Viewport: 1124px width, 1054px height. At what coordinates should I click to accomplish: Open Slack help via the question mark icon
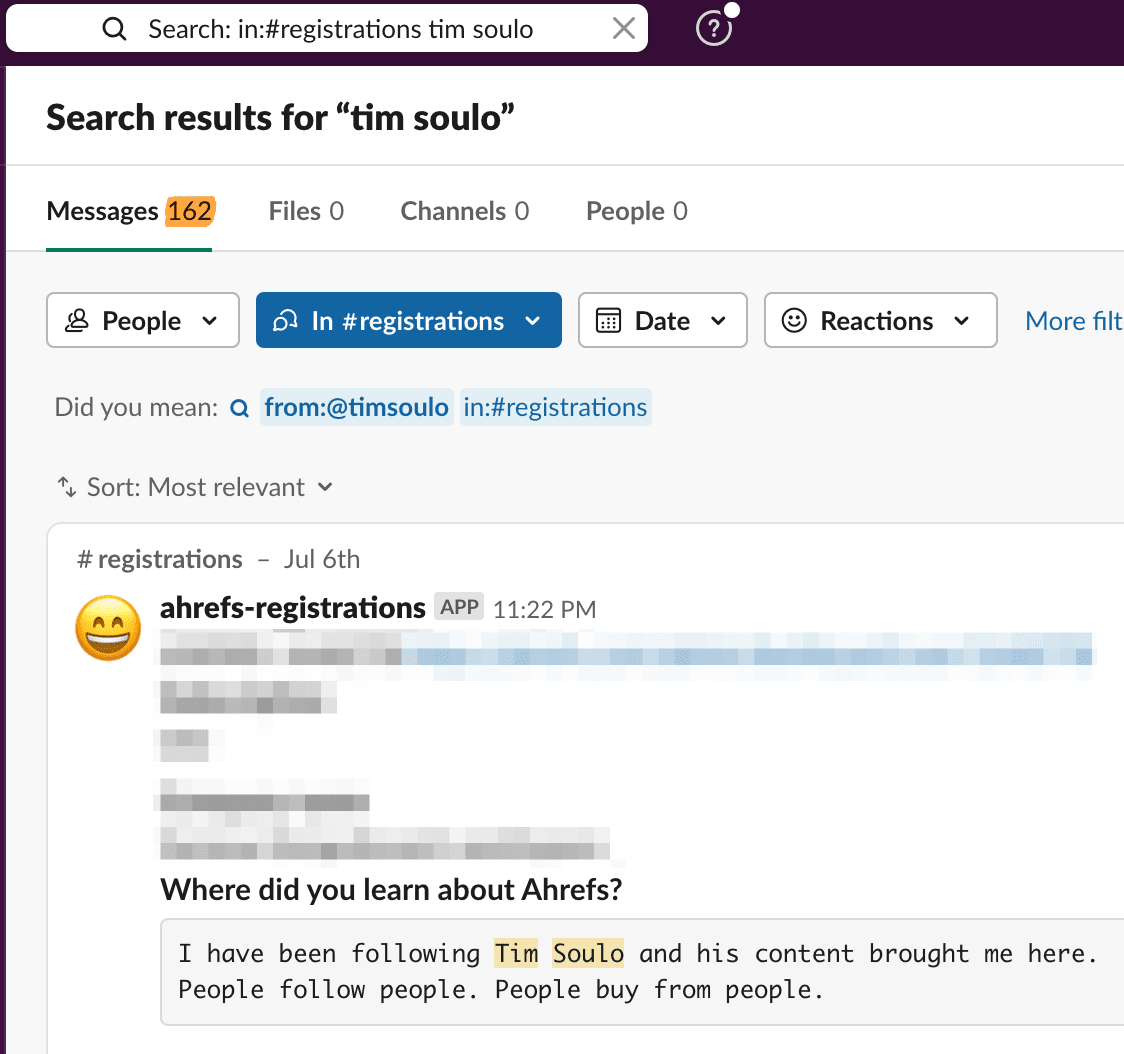click(713, 29)
